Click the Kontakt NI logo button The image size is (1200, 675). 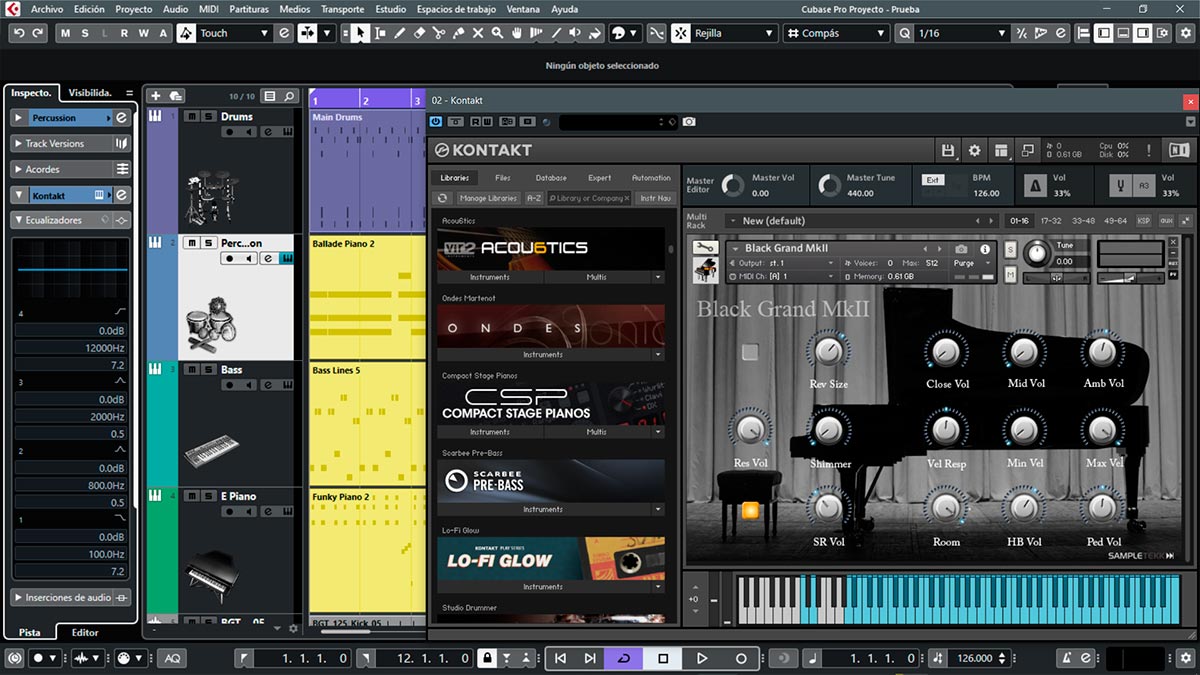(1179, 151)
